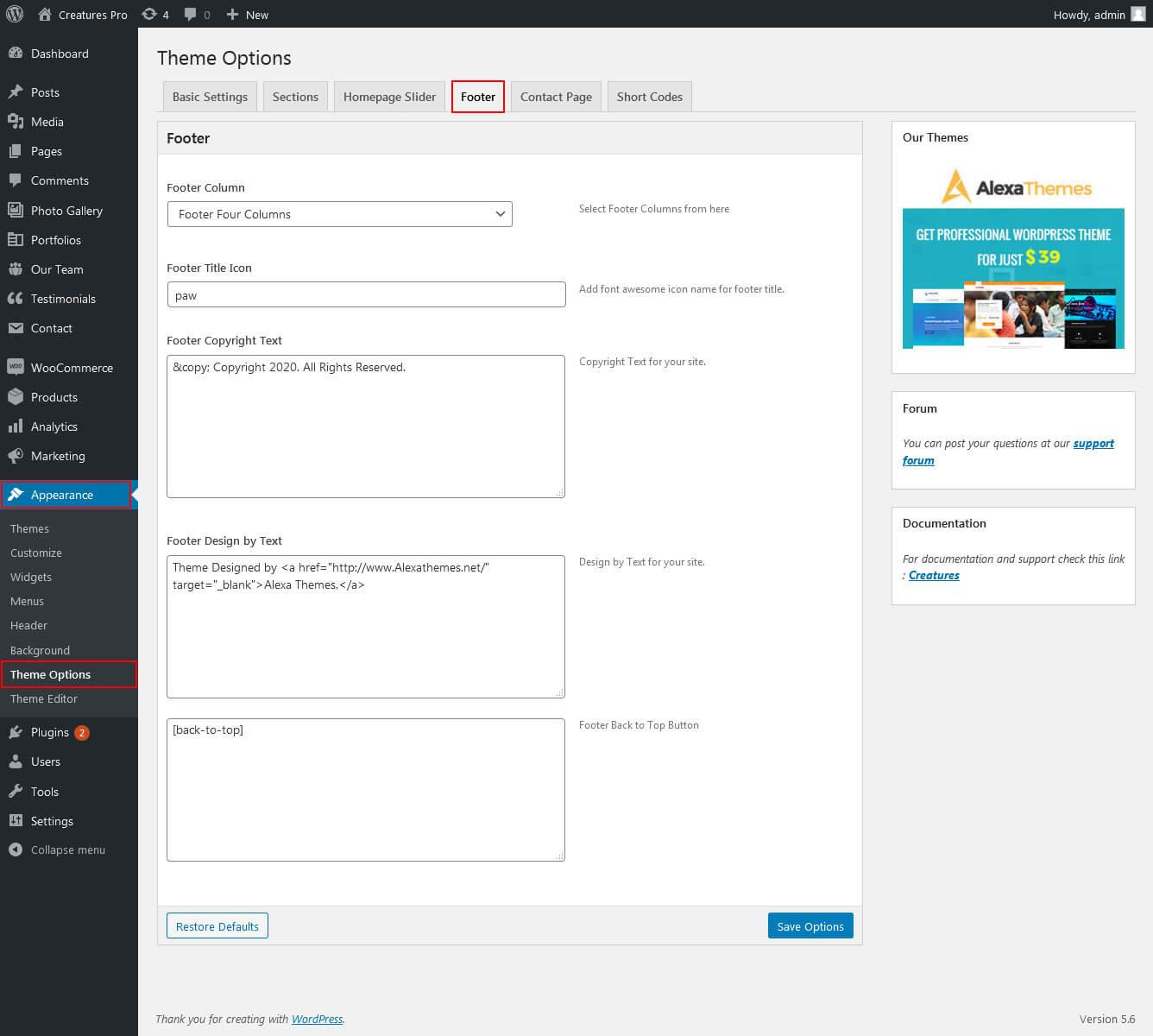This screenshot has height=1036, width=1153.
Task: Open the Theme Editor submenu item
Action: tap(44, 698)
